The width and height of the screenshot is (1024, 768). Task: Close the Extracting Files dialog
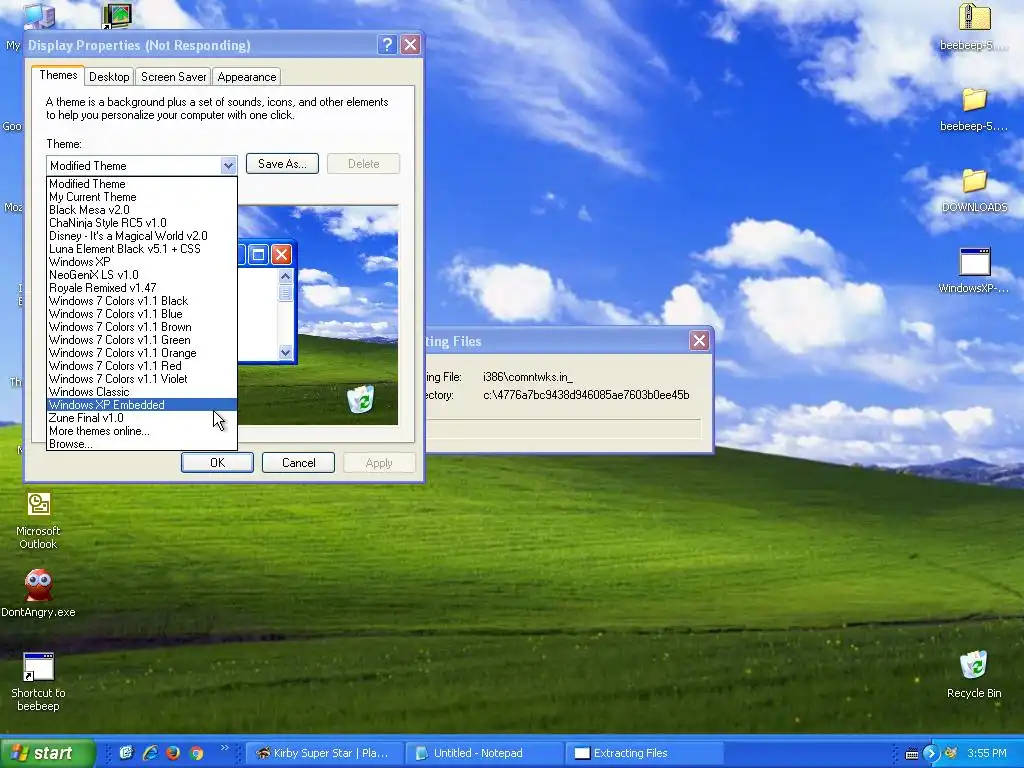coord(699,341)
